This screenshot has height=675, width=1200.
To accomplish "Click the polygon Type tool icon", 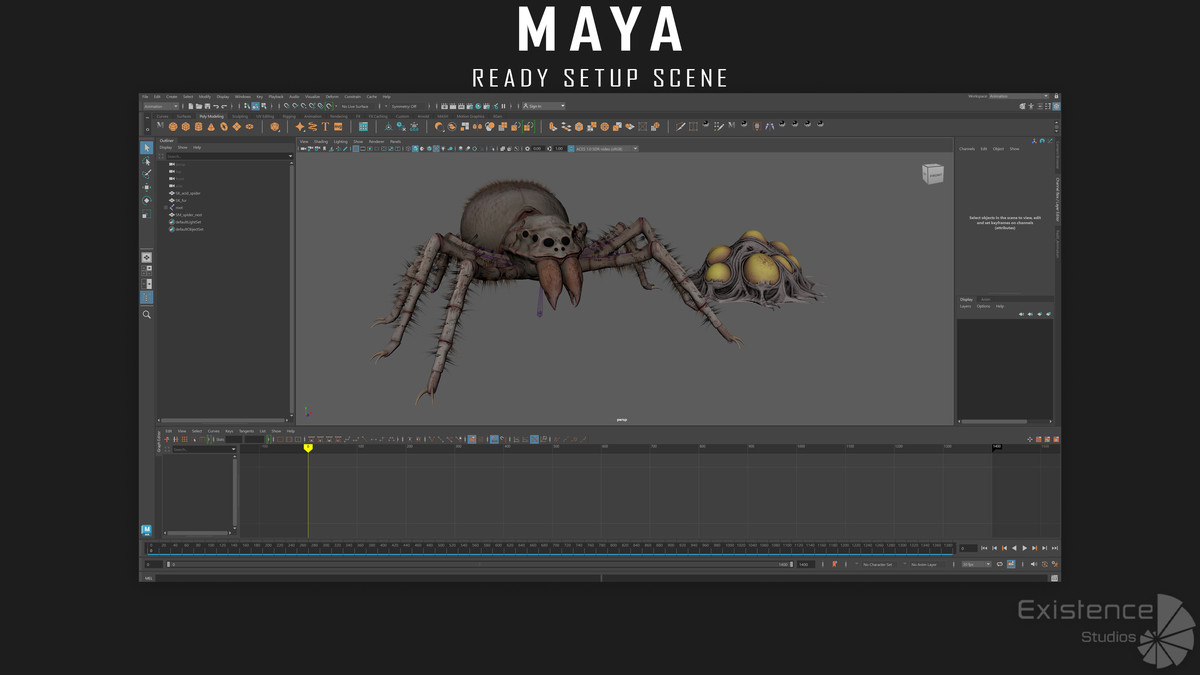I will pyautogui.click(x=325, y=127).
